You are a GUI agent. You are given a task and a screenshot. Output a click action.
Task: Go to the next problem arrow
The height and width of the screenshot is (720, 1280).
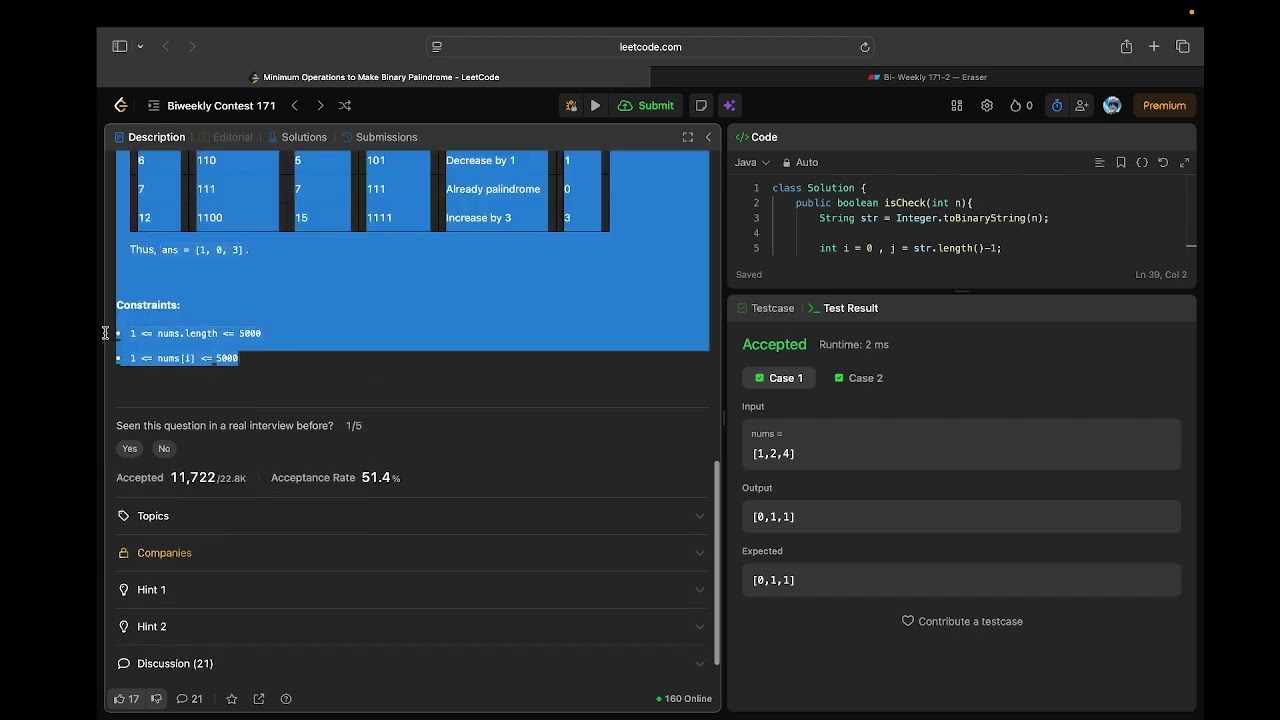[320, 105]
